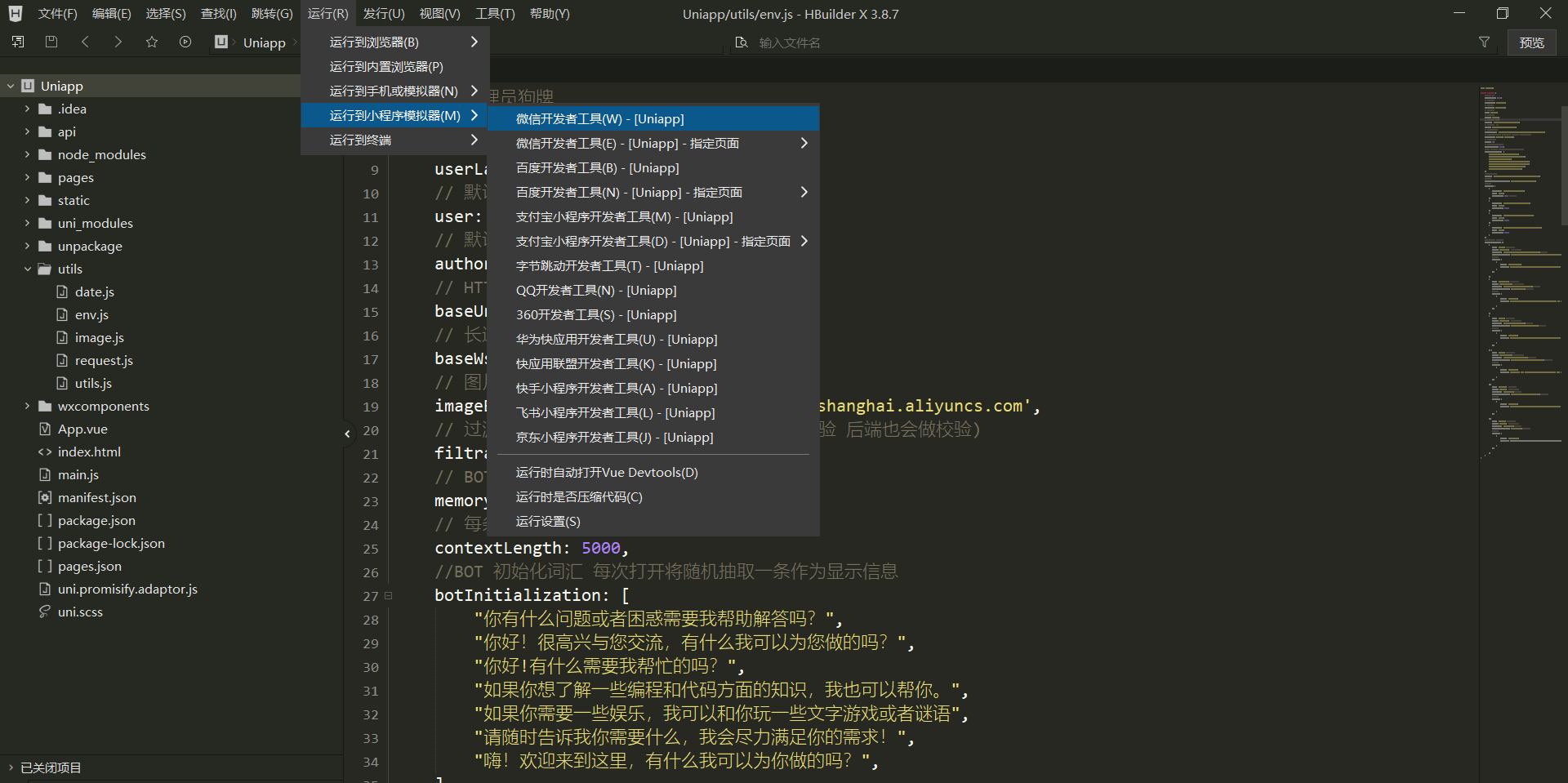Open env.js in the file tree
This screenshot has height=783, width=1568.
(91, 314)
